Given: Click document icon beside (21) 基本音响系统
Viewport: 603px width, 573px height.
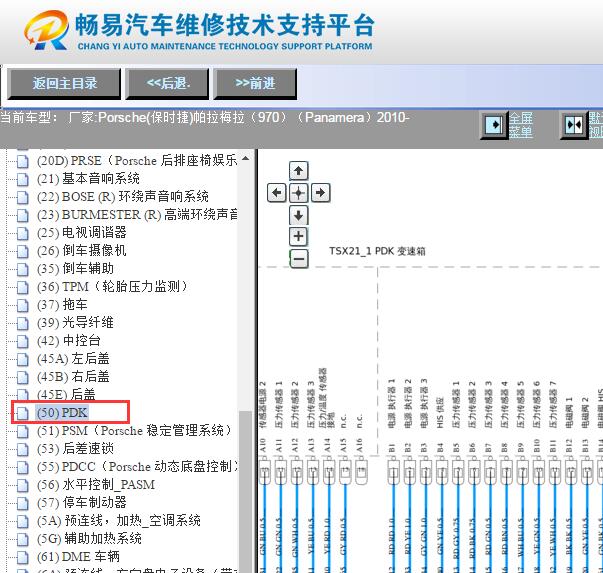Looking at the screenshot, I should point(23,179).
